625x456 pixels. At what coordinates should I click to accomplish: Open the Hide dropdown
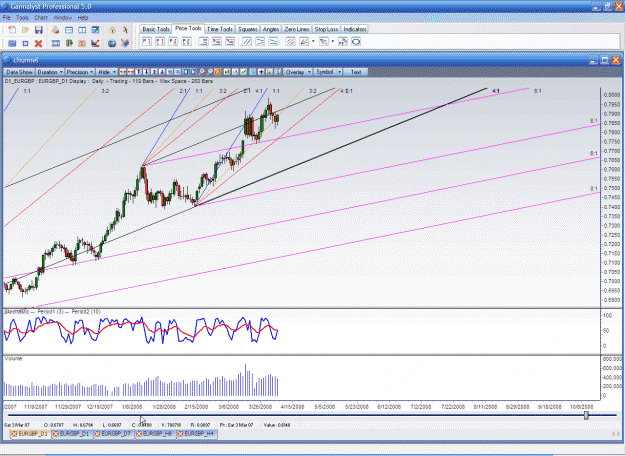pyautogui.click(x=107, y=72)
